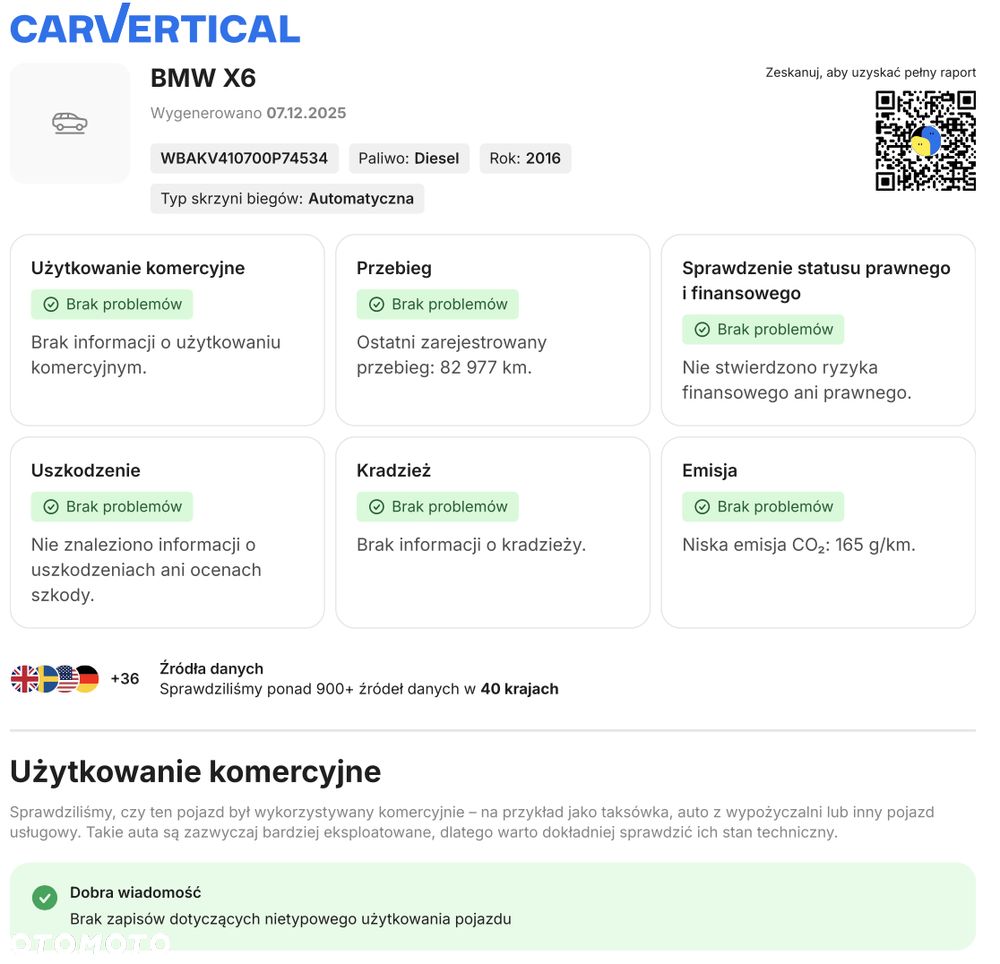Click Brak problemów badge under Kradzież

(x=438, y=507)
